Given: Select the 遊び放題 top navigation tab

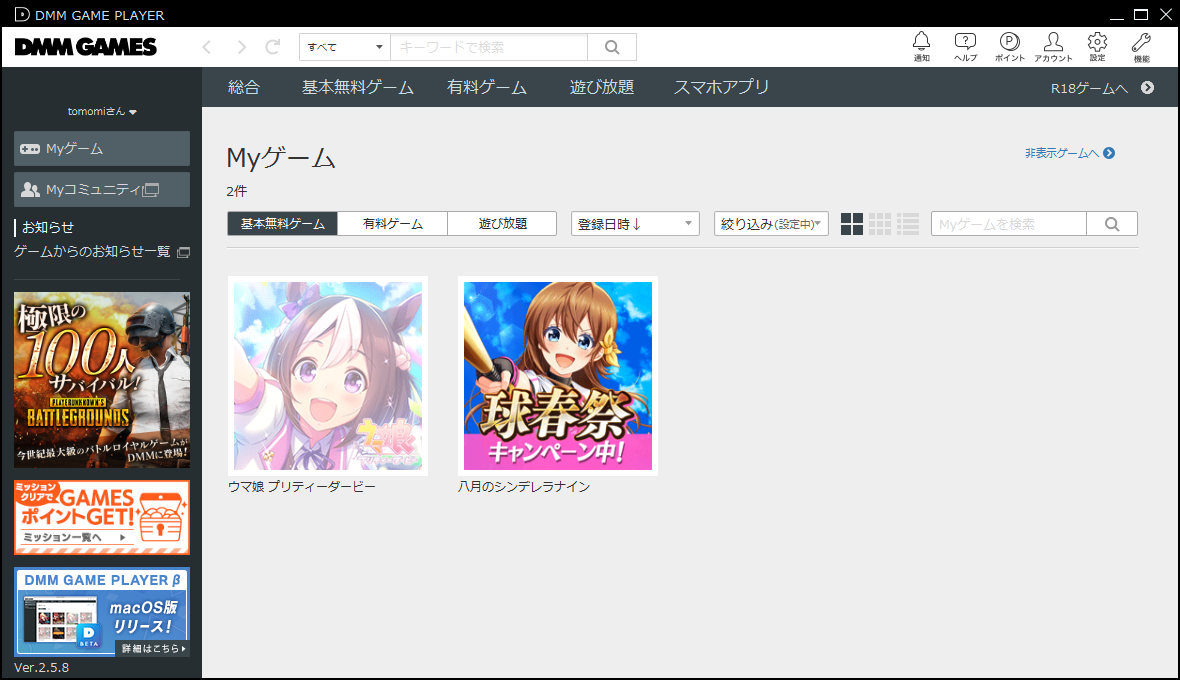Looking at the screenshot, I should (x=601, y=87).
